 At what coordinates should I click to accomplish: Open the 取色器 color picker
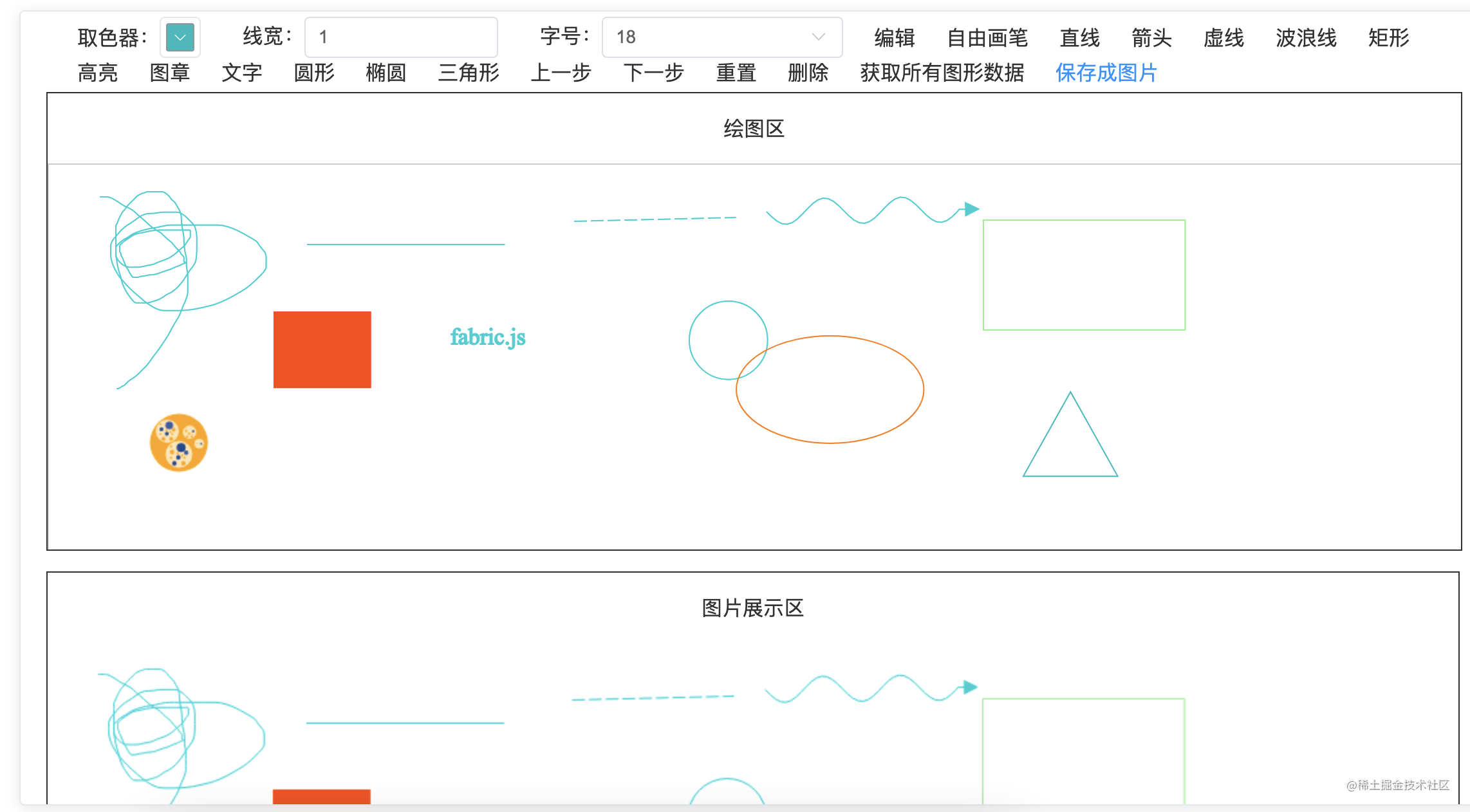pyautogui.click(x=180, y=37)
